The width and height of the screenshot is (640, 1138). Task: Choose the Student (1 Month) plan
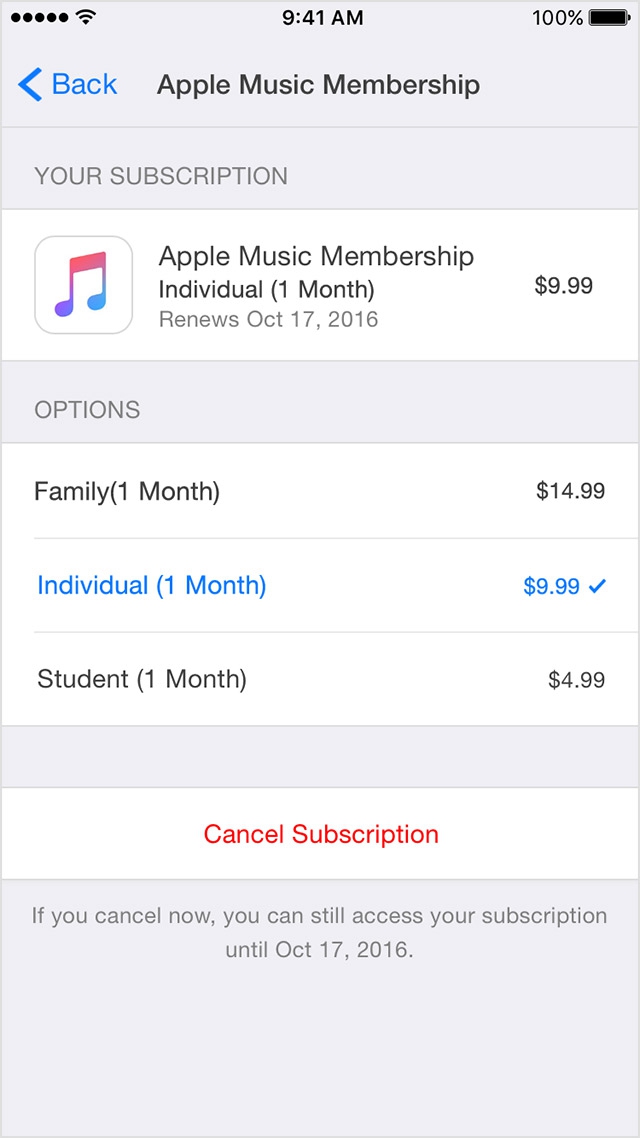(x=142, y=680)
